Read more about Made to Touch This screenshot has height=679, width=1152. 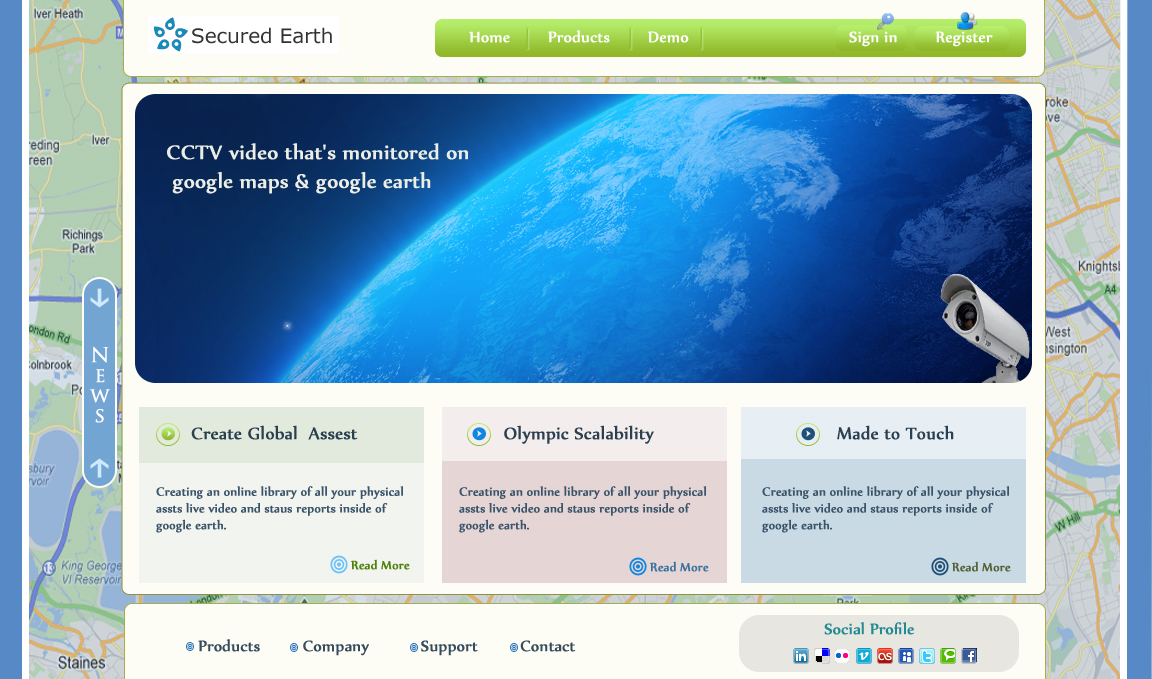981,567
